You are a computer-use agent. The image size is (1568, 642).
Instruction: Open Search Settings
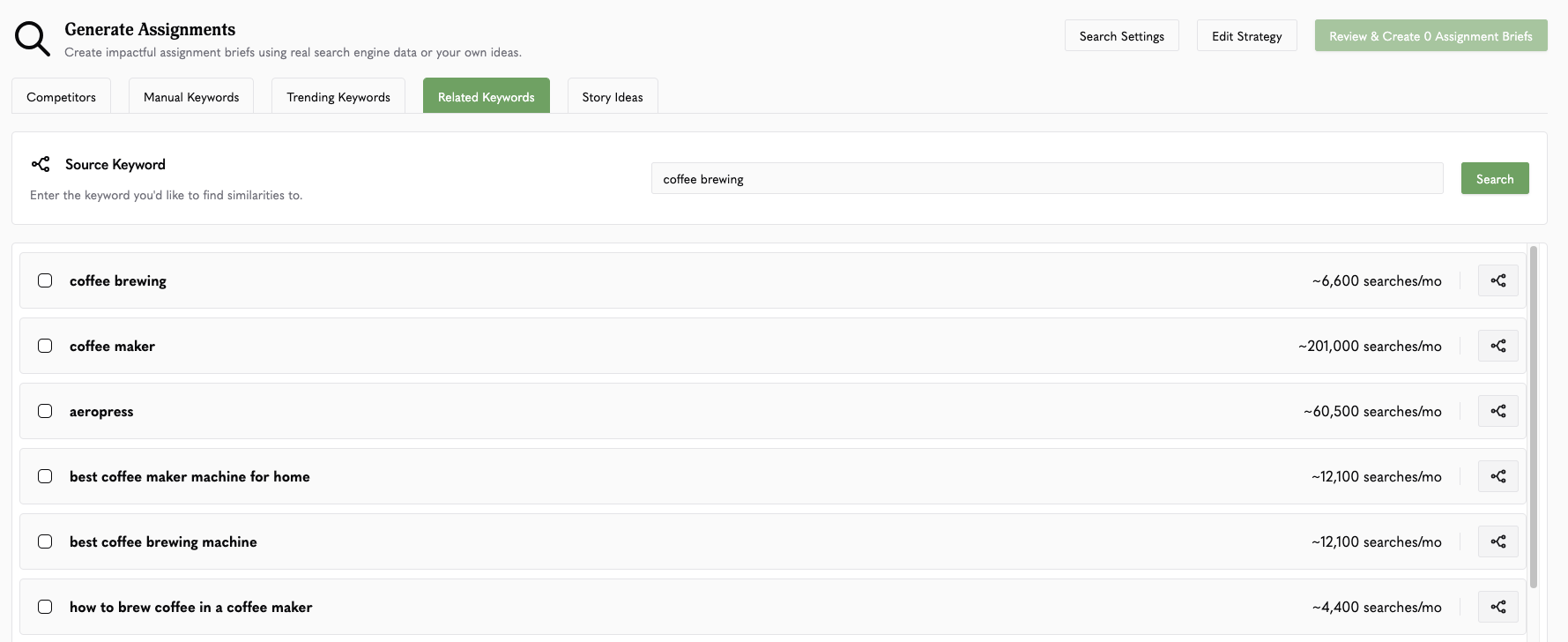tap(1122, 36)
